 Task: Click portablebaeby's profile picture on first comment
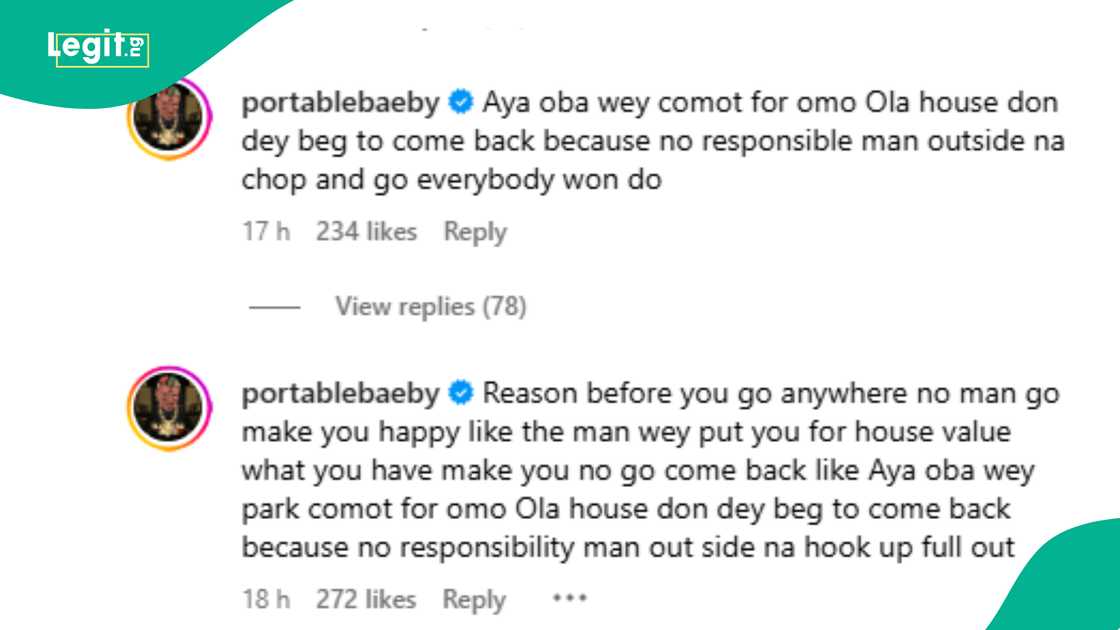167,115
